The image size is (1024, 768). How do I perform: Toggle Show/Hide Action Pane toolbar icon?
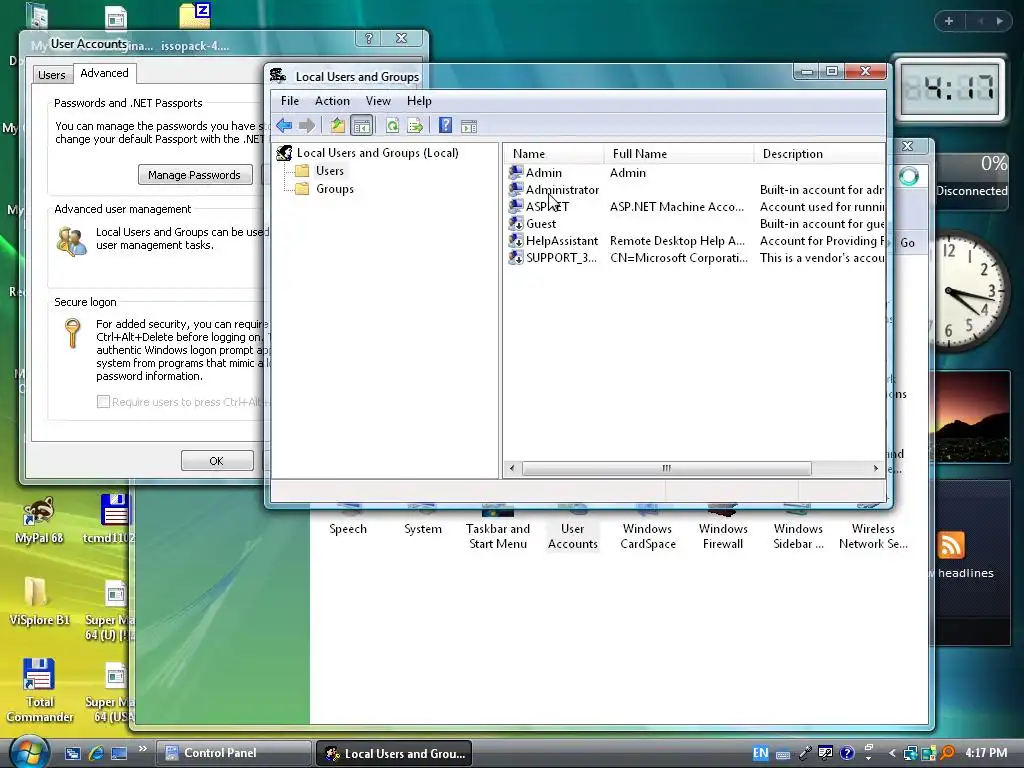click(469, 126)
